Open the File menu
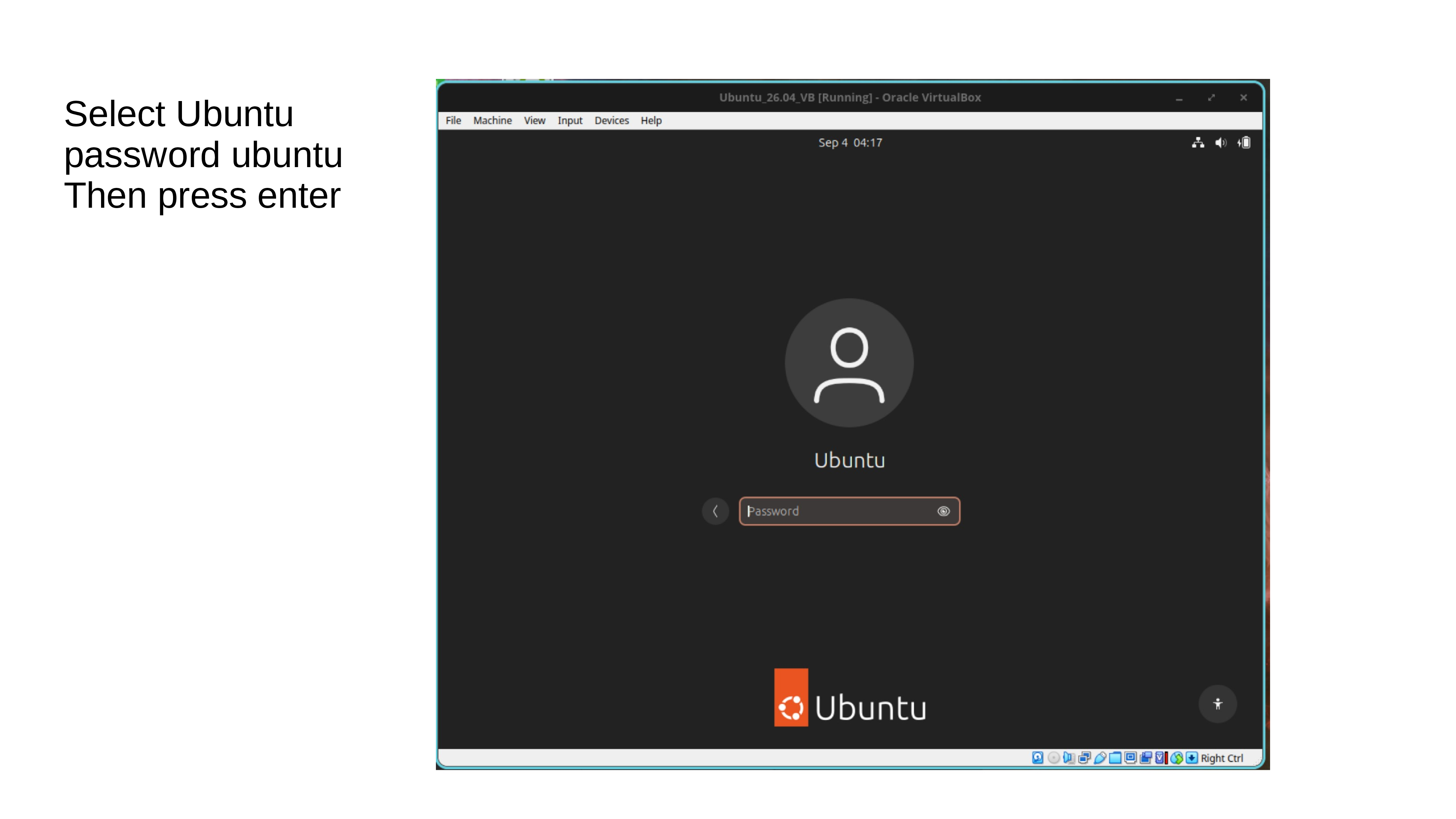The height and width of the screenshot is (819, 1456). point(453,121)
